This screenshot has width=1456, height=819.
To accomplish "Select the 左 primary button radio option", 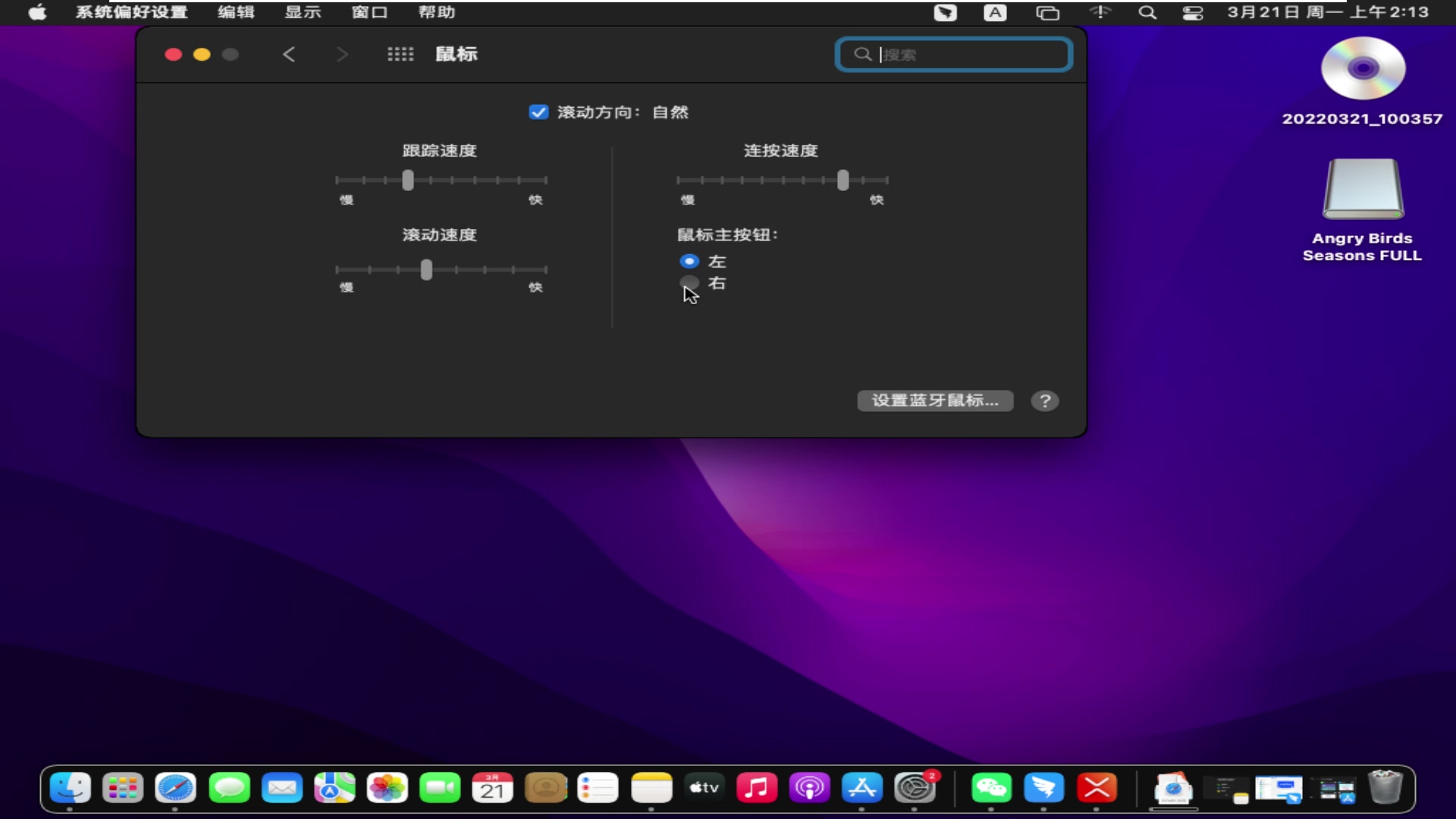I will click(689, 261).
